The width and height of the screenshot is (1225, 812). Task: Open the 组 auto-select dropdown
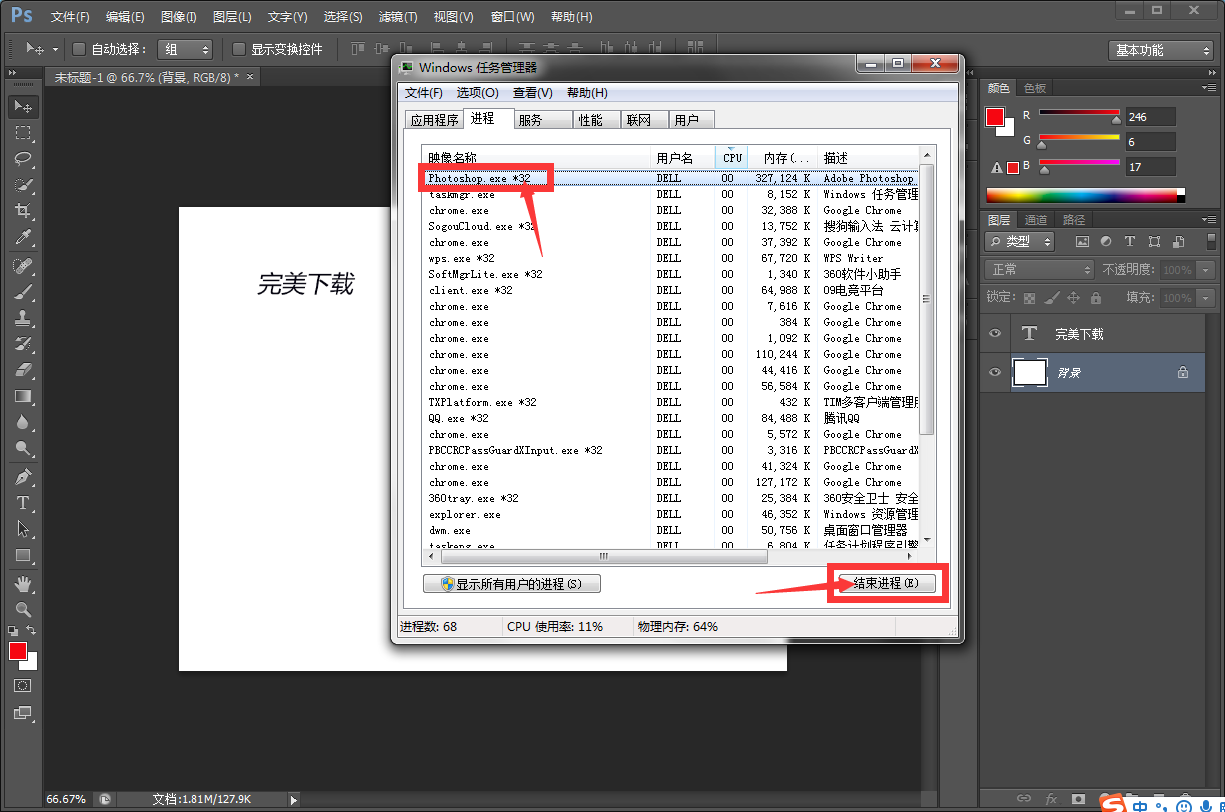pyautogui.click(x=185, y=49)
